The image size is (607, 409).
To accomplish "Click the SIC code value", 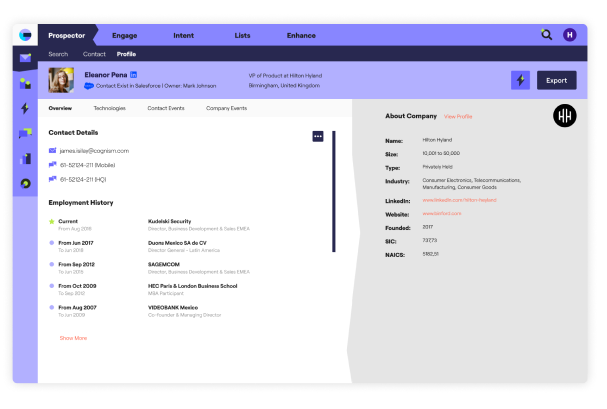I will [430, 241].
